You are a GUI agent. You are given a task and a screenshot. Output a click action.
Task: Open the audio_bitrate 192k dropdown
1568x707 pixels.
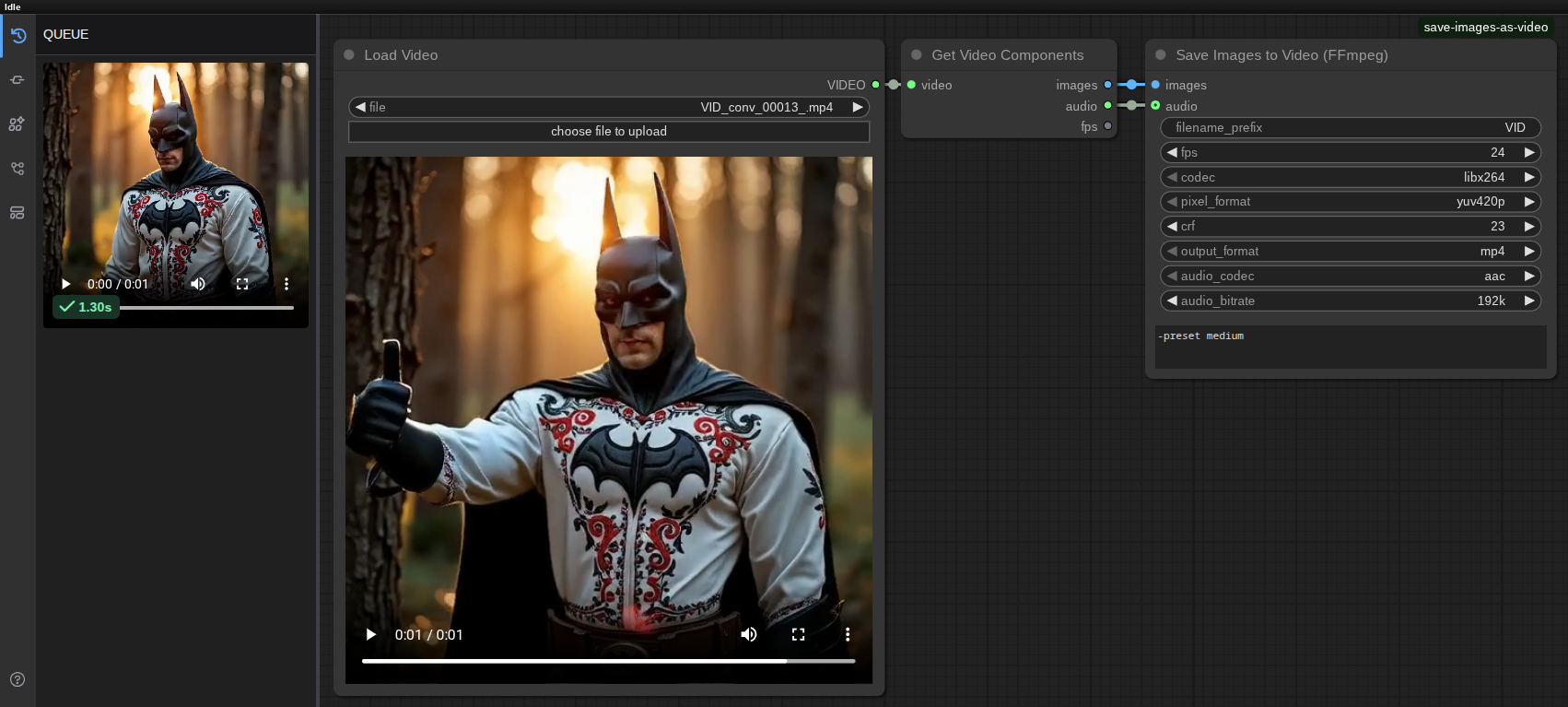(x=1351, y=300)
